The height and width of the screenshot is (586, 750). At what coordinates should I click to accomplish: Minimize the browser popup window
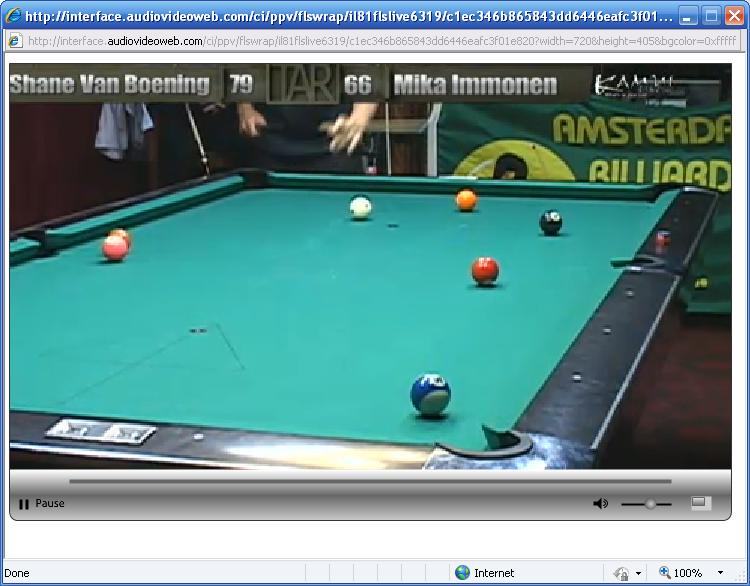[x=688, y=16]
